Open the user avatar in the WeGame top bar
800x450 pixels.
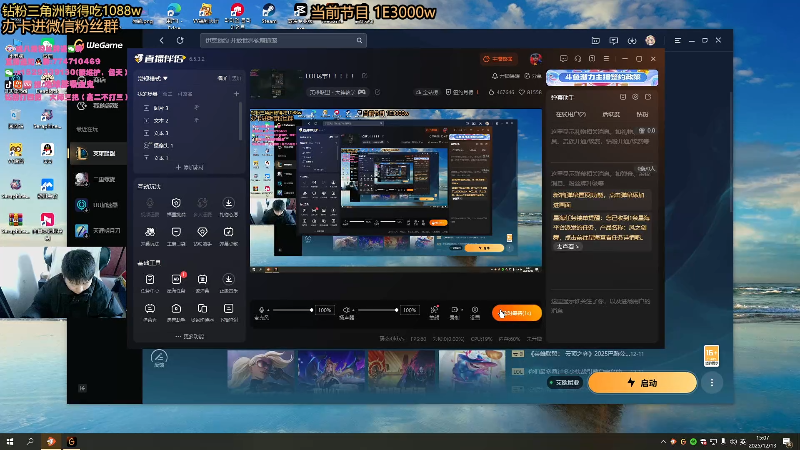pyautogui.click(x=650, y=40)
